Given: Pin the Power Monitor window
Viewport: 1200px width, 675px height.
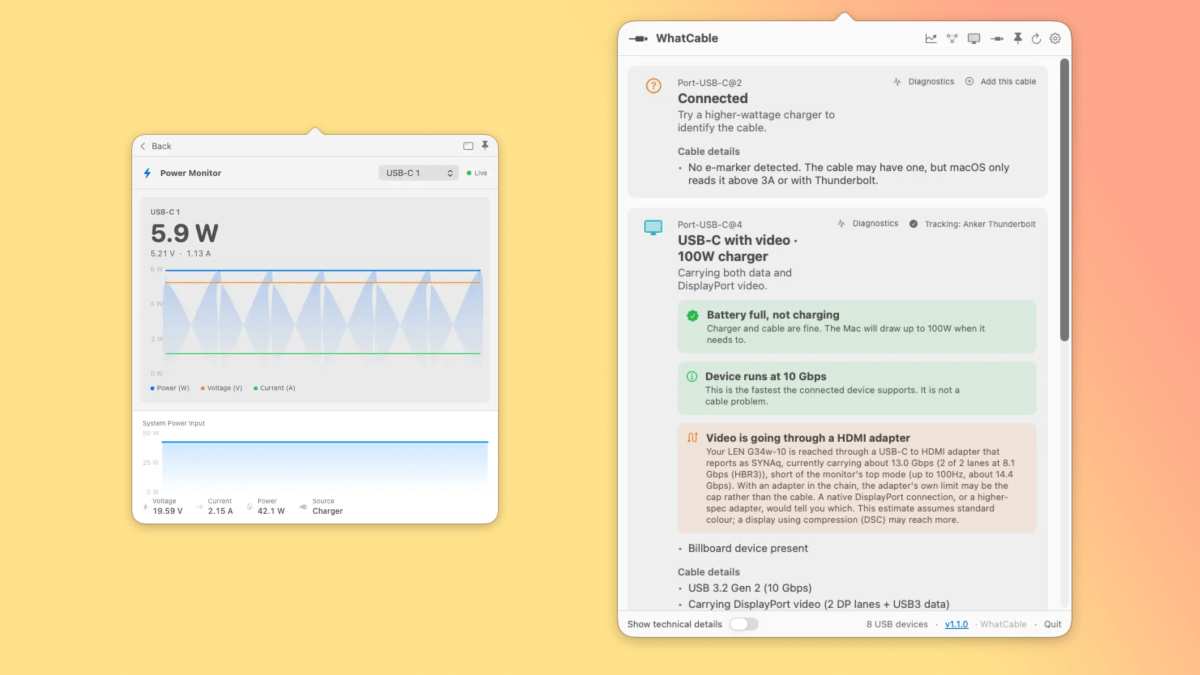Looking at the screenshot, I should click(x=485, y=146).
